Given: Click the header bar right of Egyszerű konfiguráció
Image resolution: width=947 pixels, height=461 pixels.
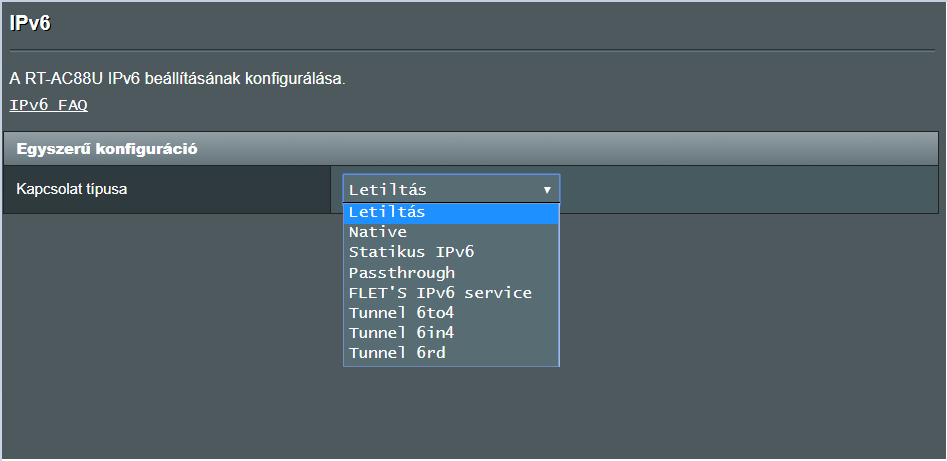Looking at the screenshot, I should 600,149.
